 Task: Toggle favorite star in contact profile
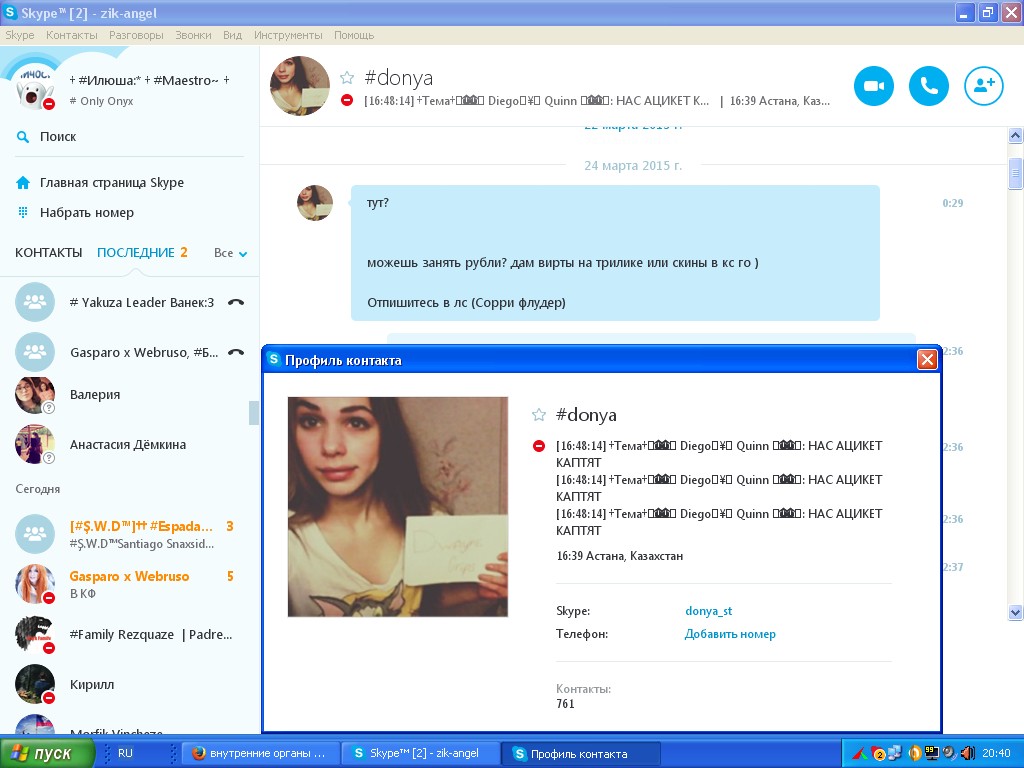tap(539, 415)
